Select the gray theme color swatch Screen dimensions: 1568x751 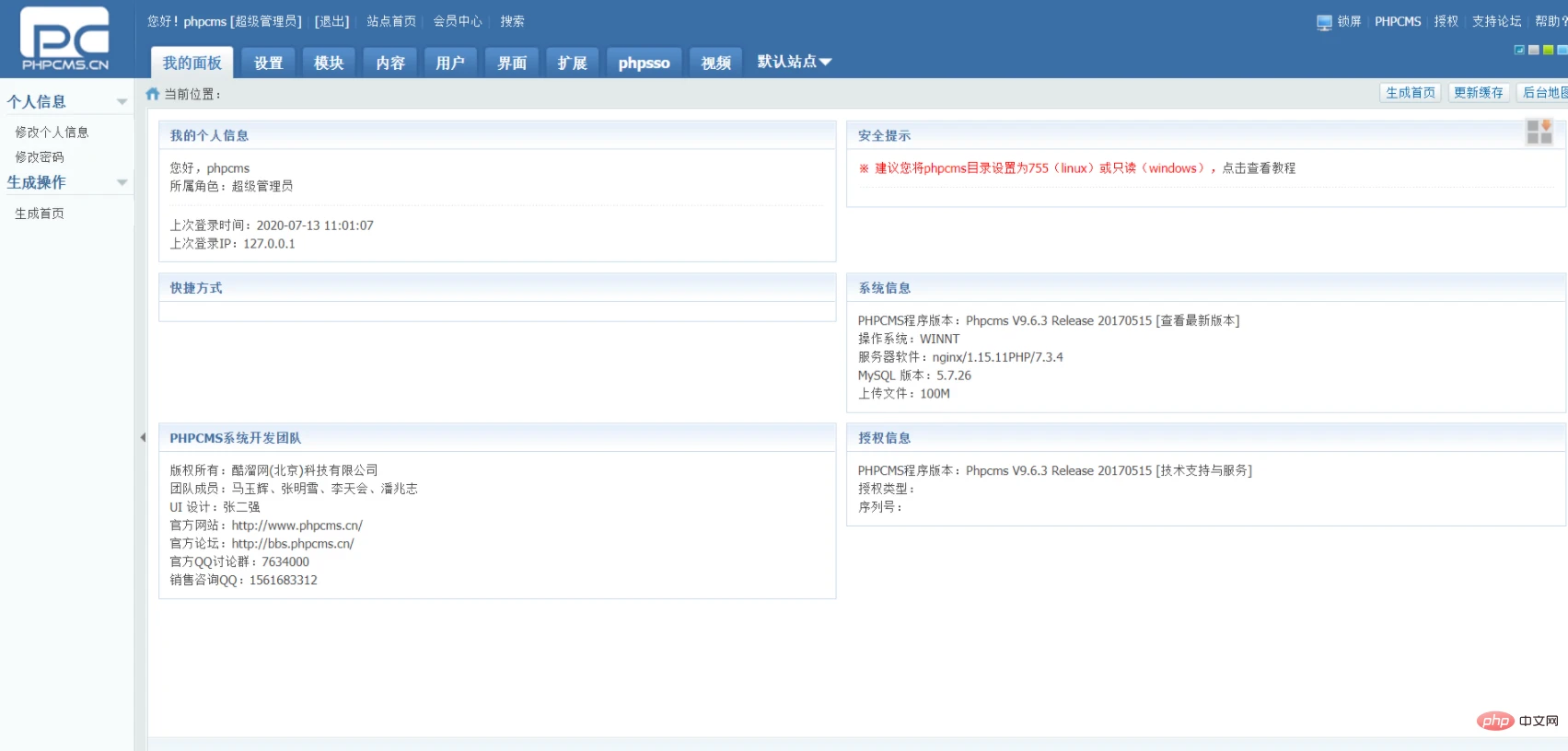1533,50
